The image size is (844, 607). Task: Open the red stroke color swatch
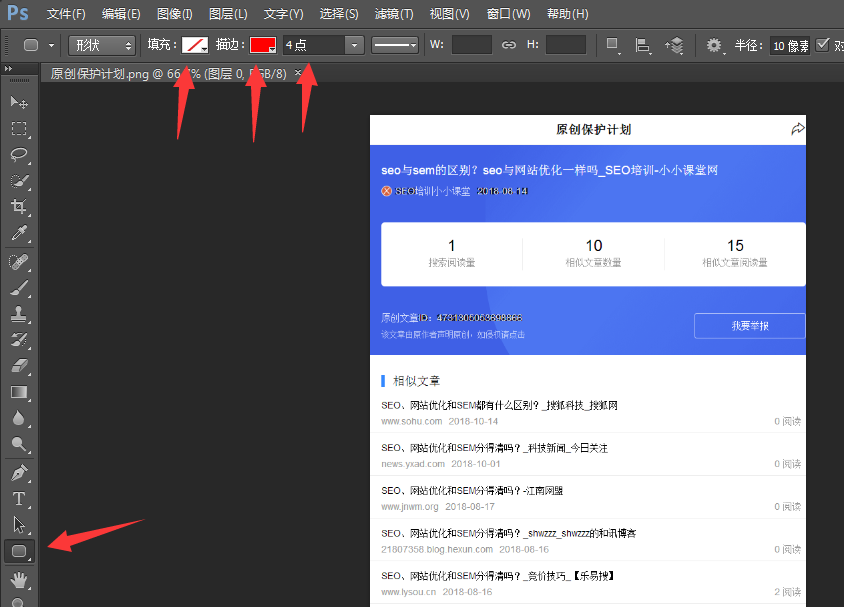(x=263, y=45)
